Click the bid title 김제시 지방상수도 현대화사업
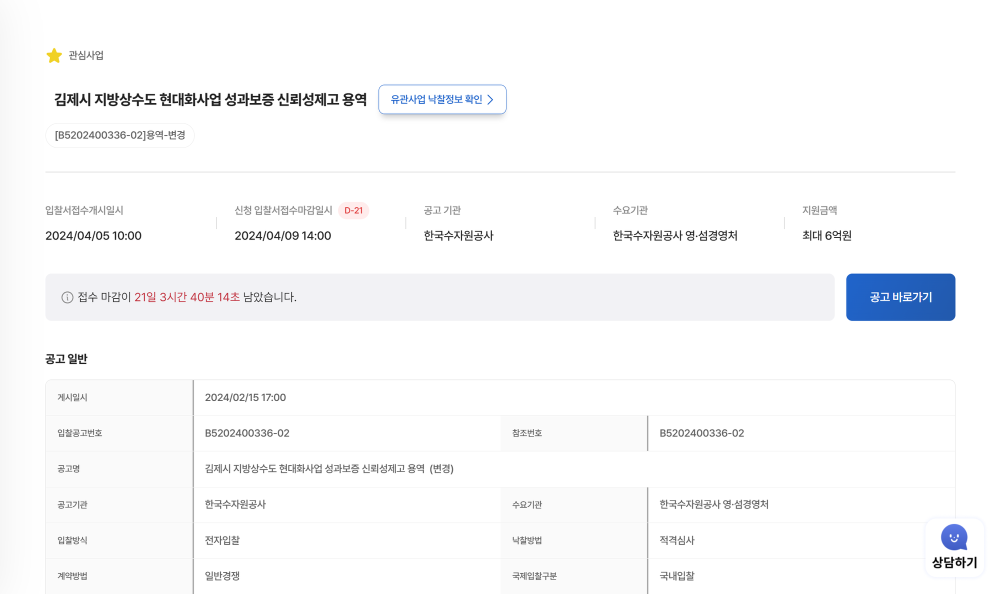This screenshot has height=594, width=1000. pos(210,100)
